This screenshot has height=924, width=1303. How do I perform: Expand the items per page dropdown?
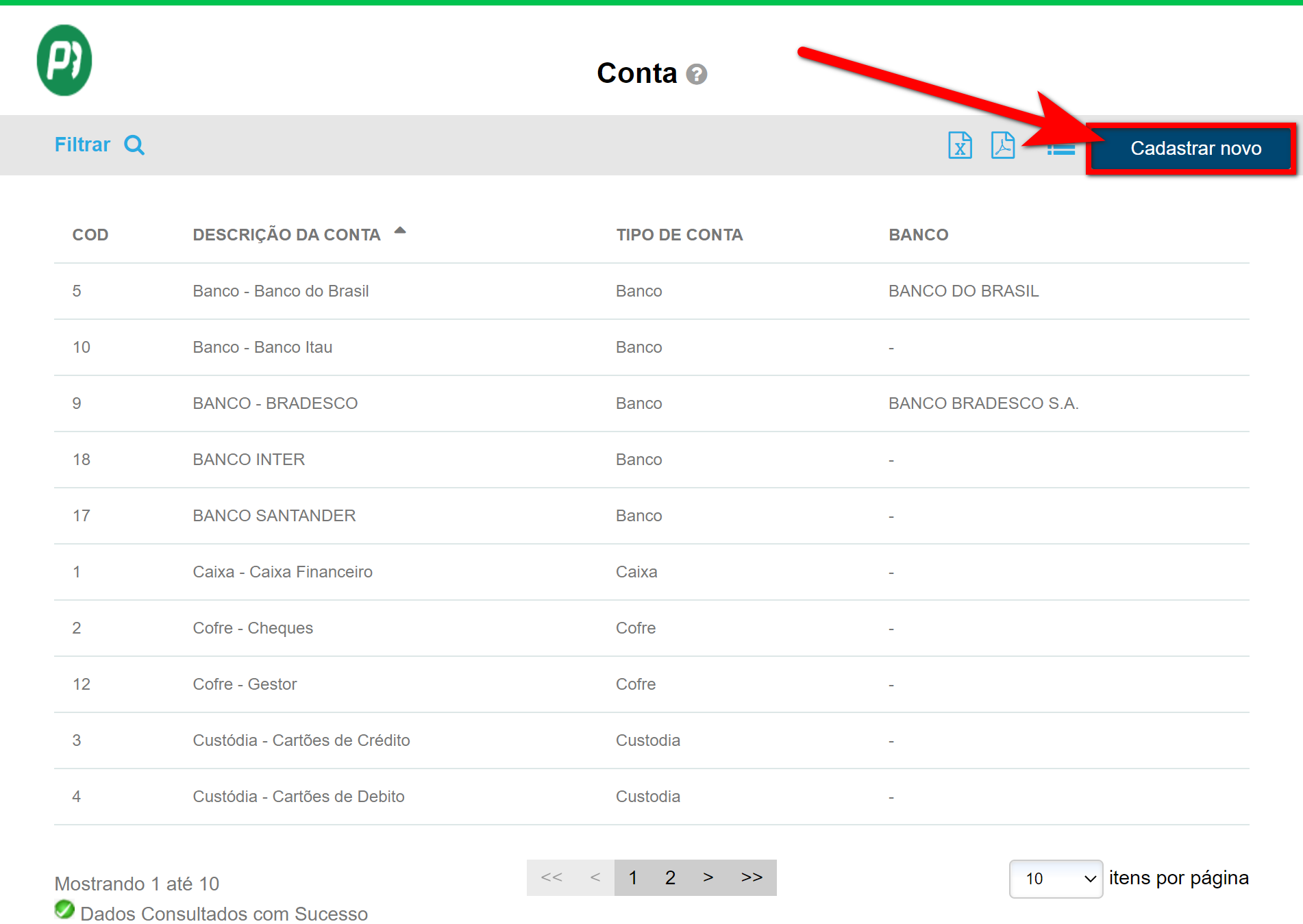tap(1055, 878)
